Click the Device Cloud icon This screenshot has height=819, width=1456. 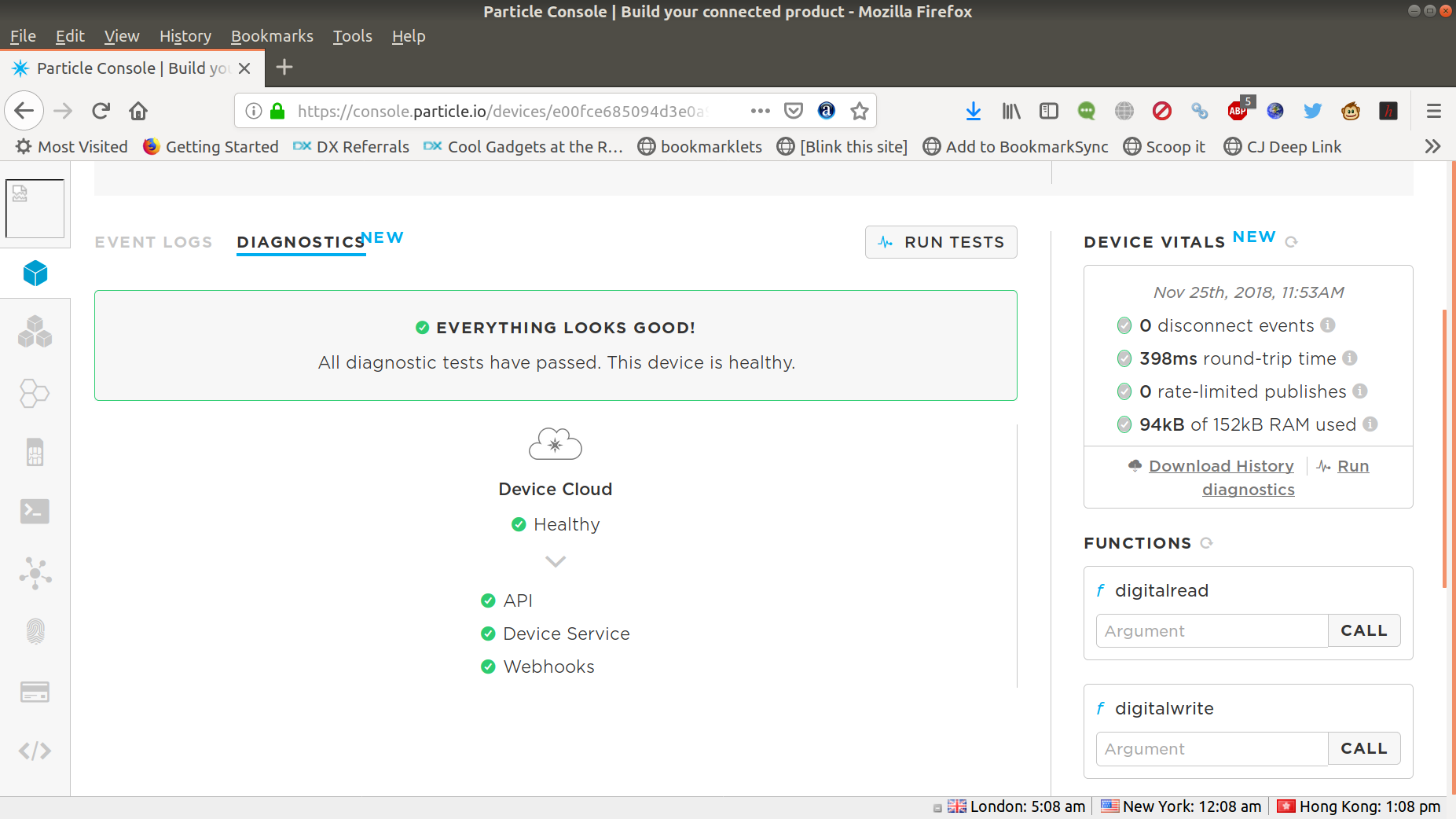[x=556, y=444]
